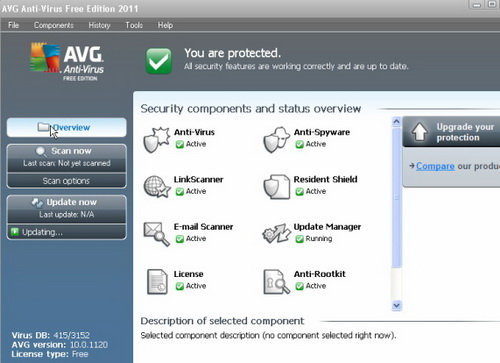Click the Updating... status bar
Viewport: 500px width, 363px height.
coord(66,232)
